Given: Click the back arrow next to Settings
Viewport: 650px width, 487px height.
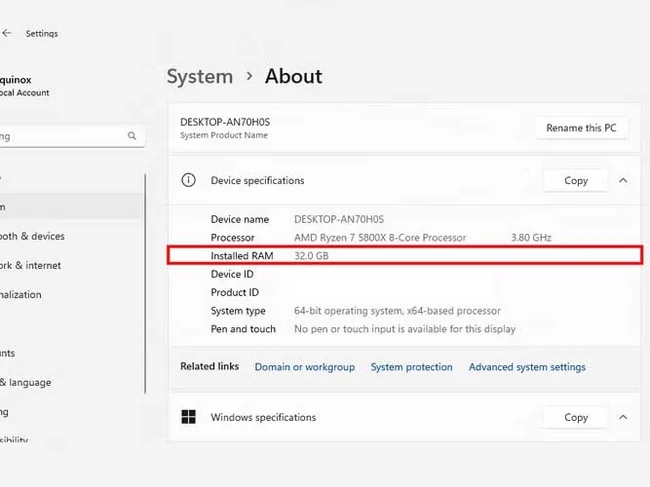Looking at the screenshot, I should 7,33.
